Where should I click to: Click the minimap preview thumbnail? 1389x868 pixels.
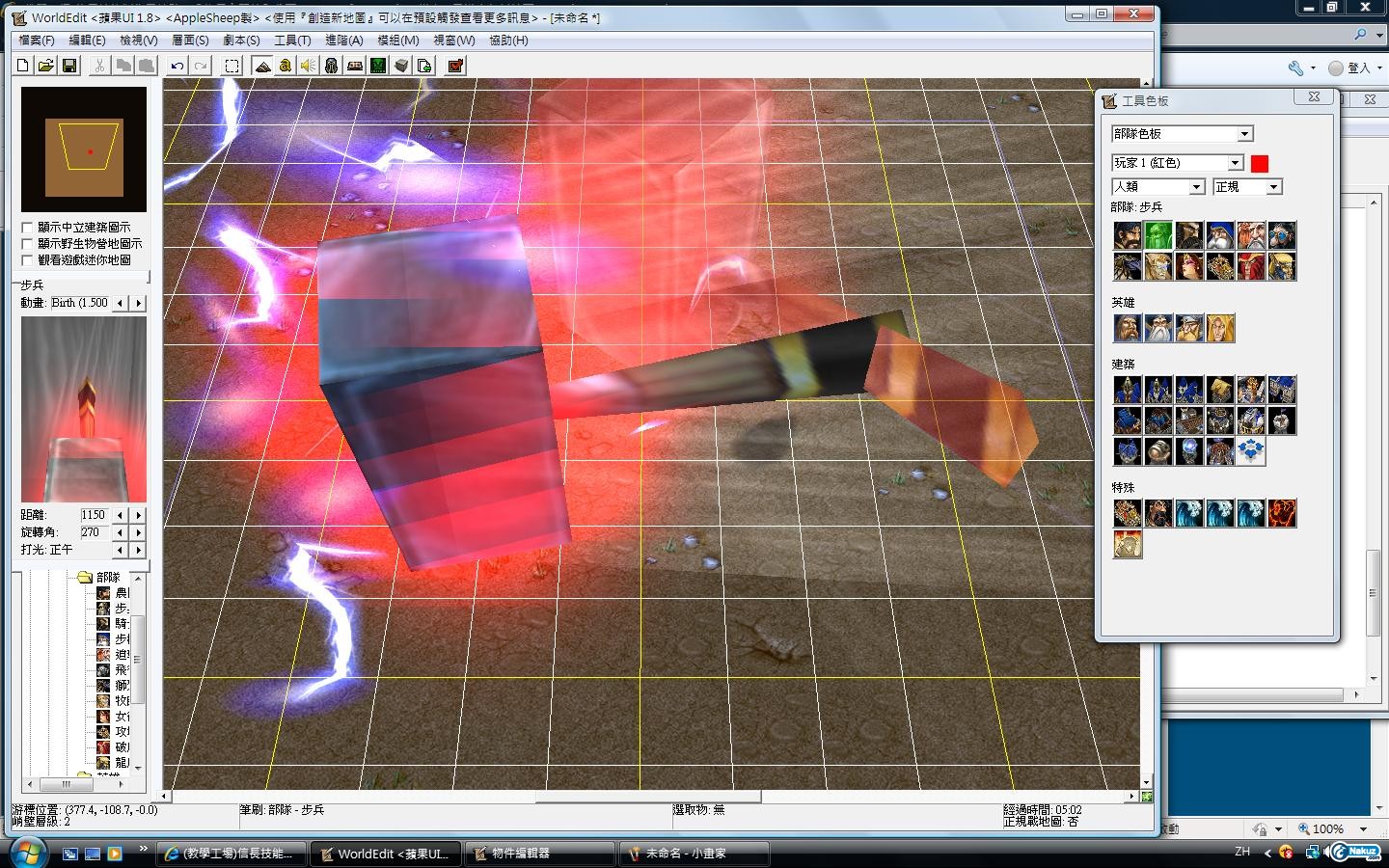[84, 149]
